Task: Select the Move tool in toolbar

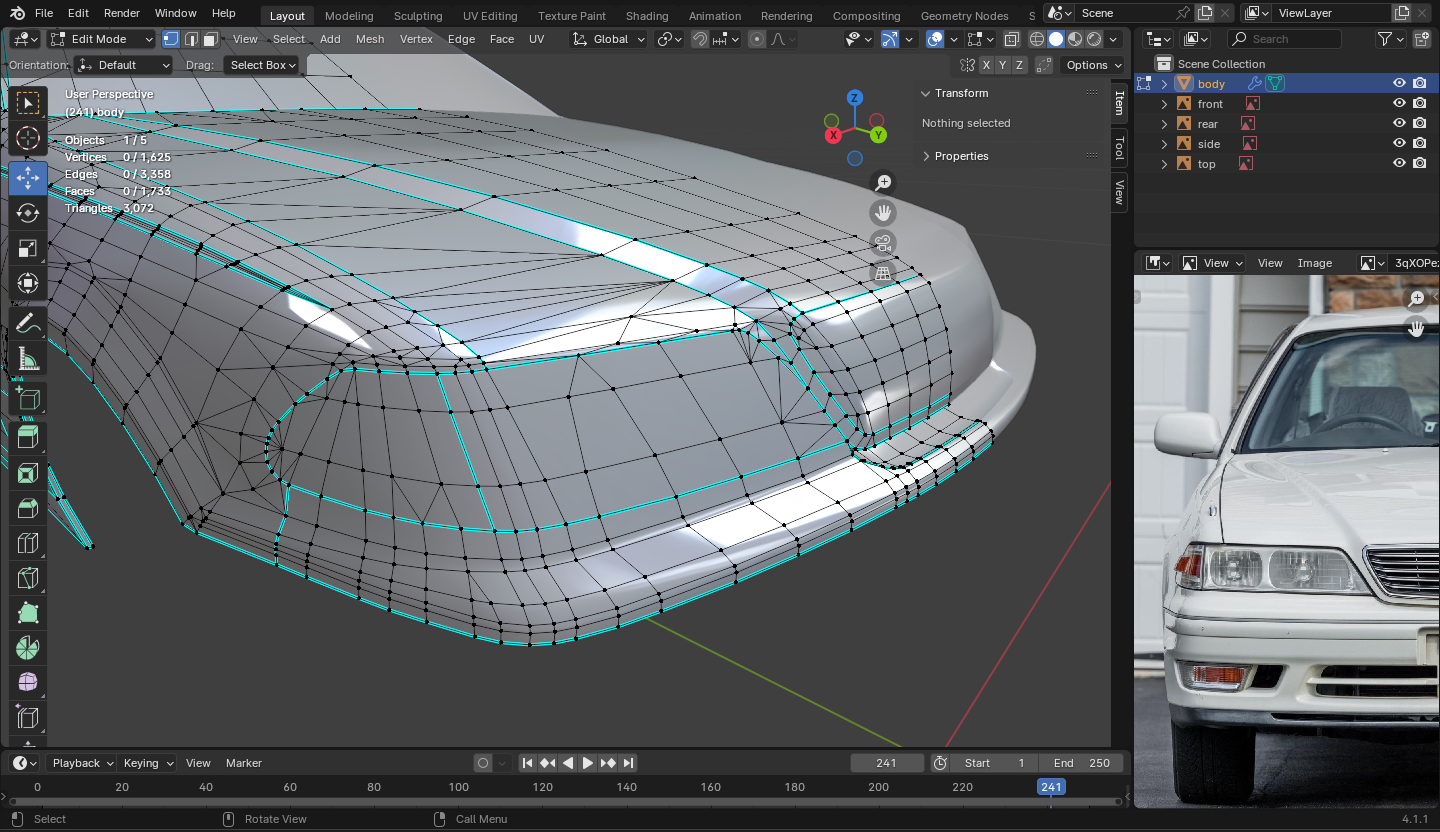Action: click(x=28, y=178)
